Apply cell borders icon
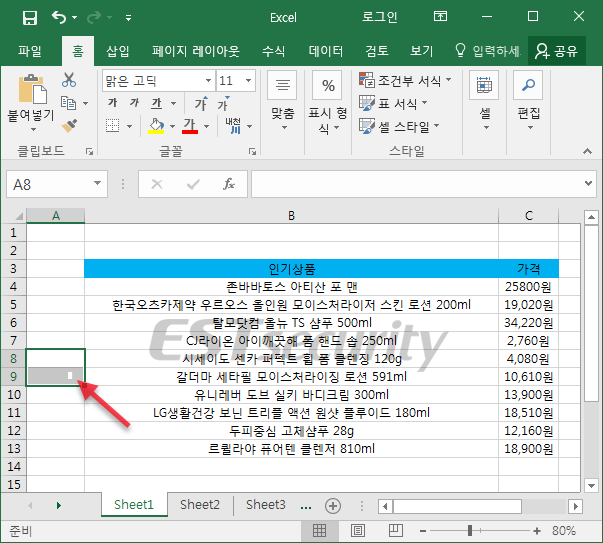This screenshot has width=603, height=543. (x=112, y=125)
